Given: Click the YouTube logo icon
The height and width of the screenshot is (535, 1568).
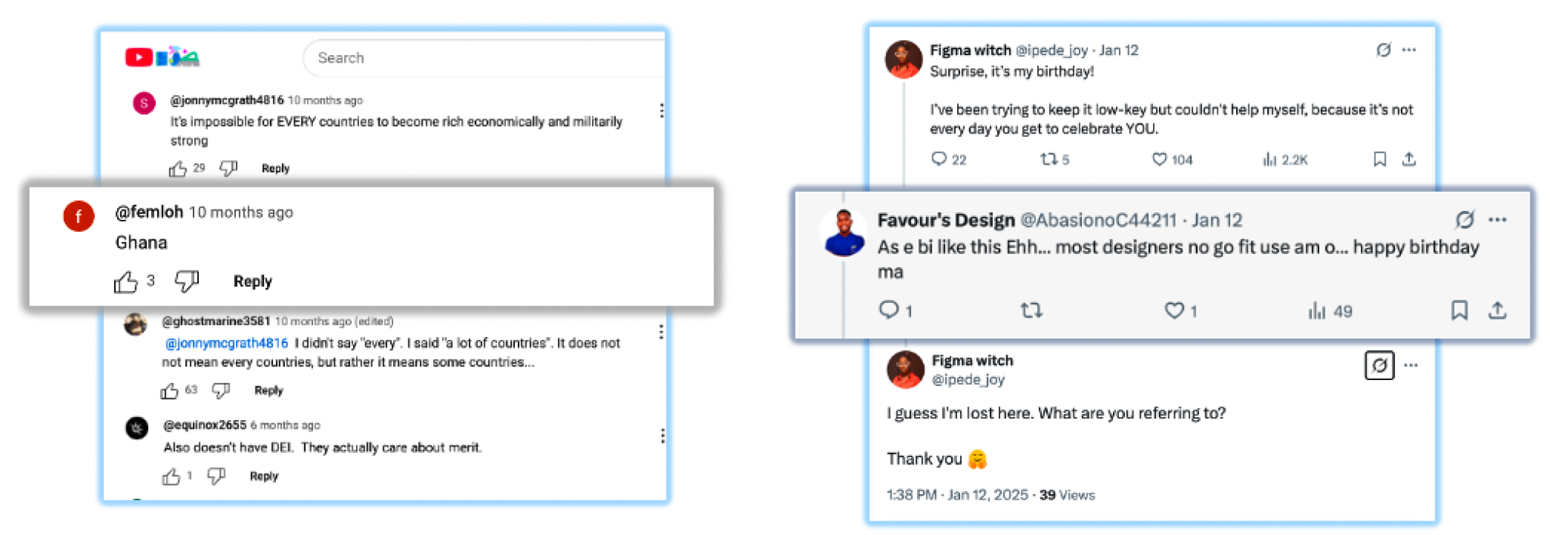Looking at the screenshot, I should pyautogui.click(x=139, y=57).
